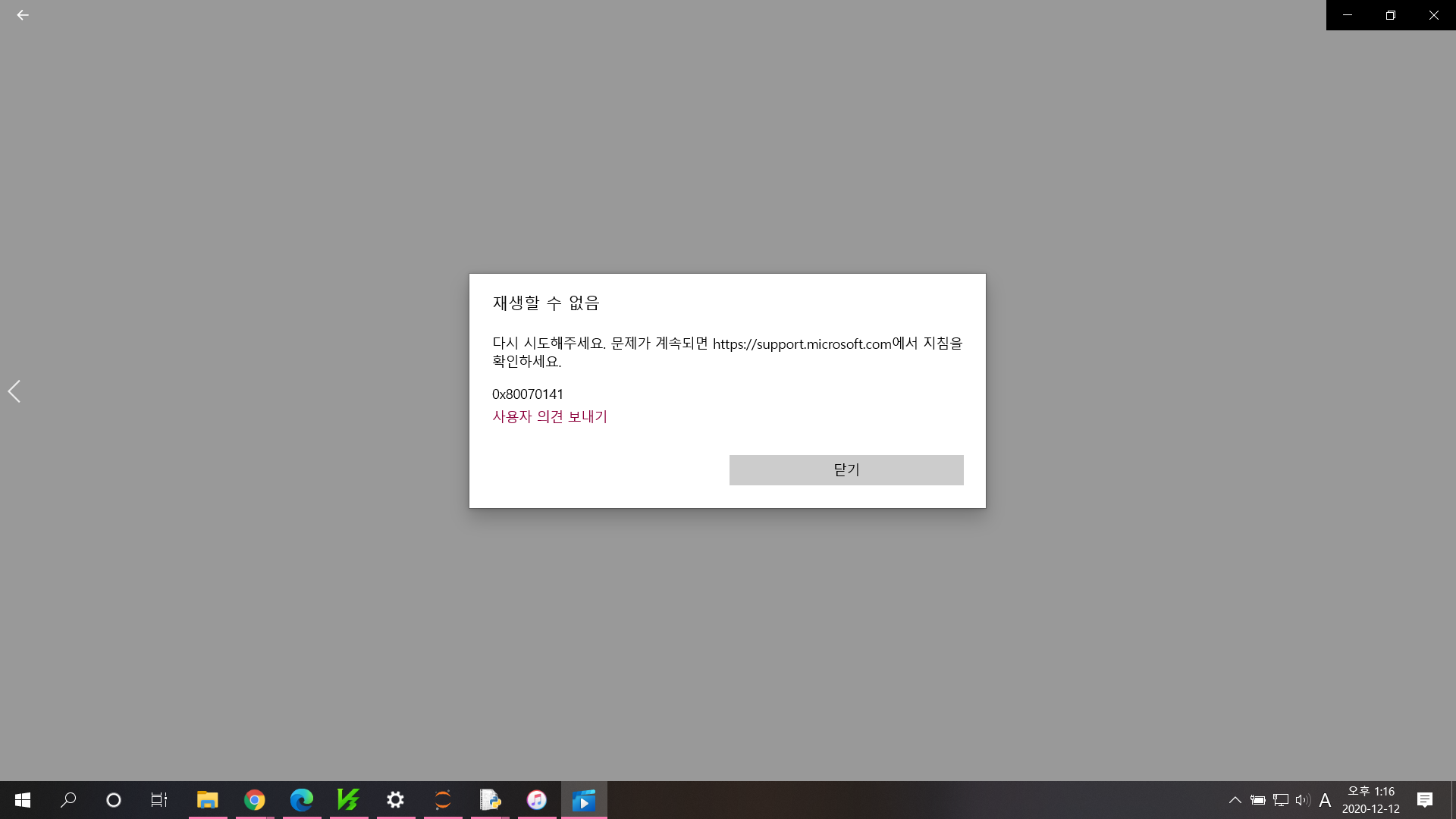
Task: Open network status tray icon
Action: pyautogui.click(x=1281, y=800)
